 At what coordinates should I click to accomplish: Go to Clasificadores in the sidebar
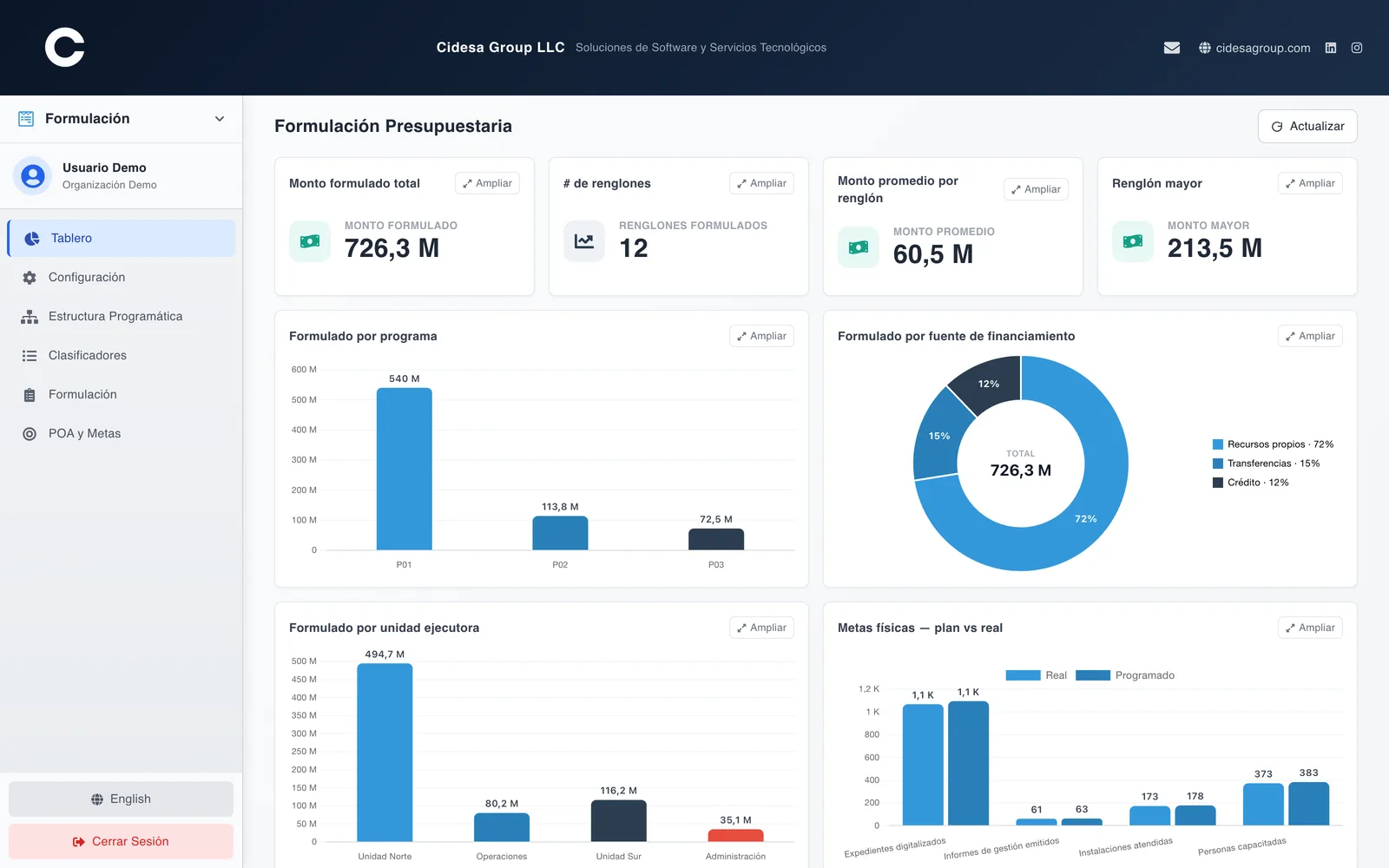(122, 355)
